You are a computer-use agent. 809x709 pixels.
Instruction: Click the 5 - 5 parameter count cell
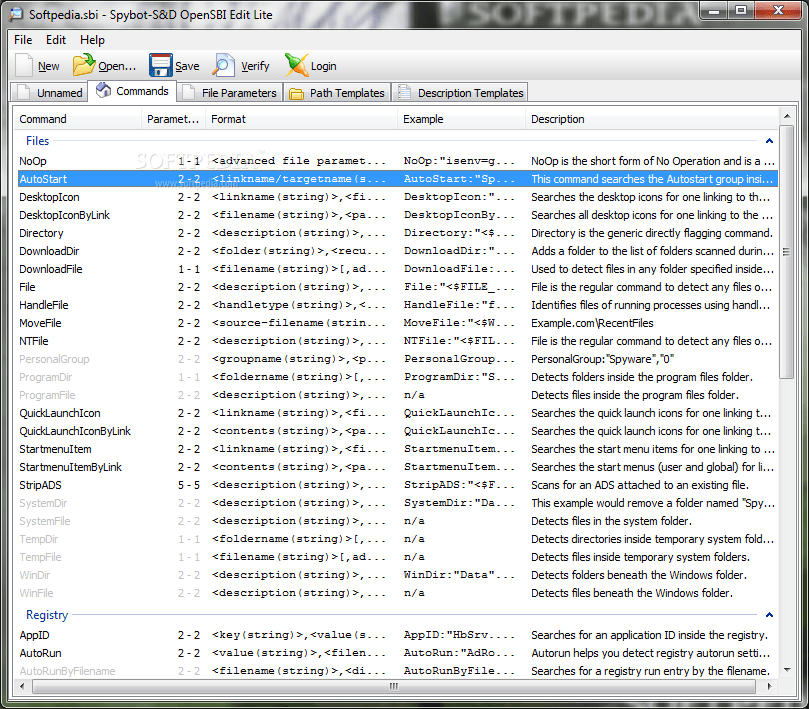pyautogui.click(x=189, y=485)
